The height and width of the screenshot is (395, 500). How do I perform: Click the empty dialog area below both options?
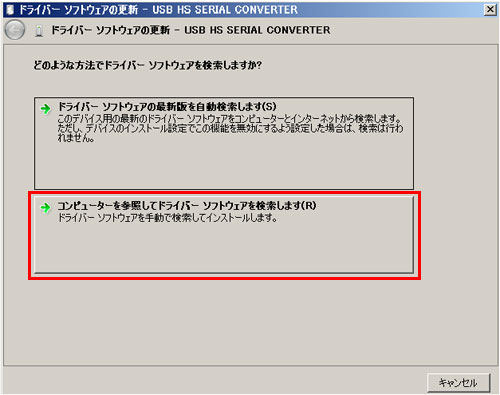[x=250, y=322]
